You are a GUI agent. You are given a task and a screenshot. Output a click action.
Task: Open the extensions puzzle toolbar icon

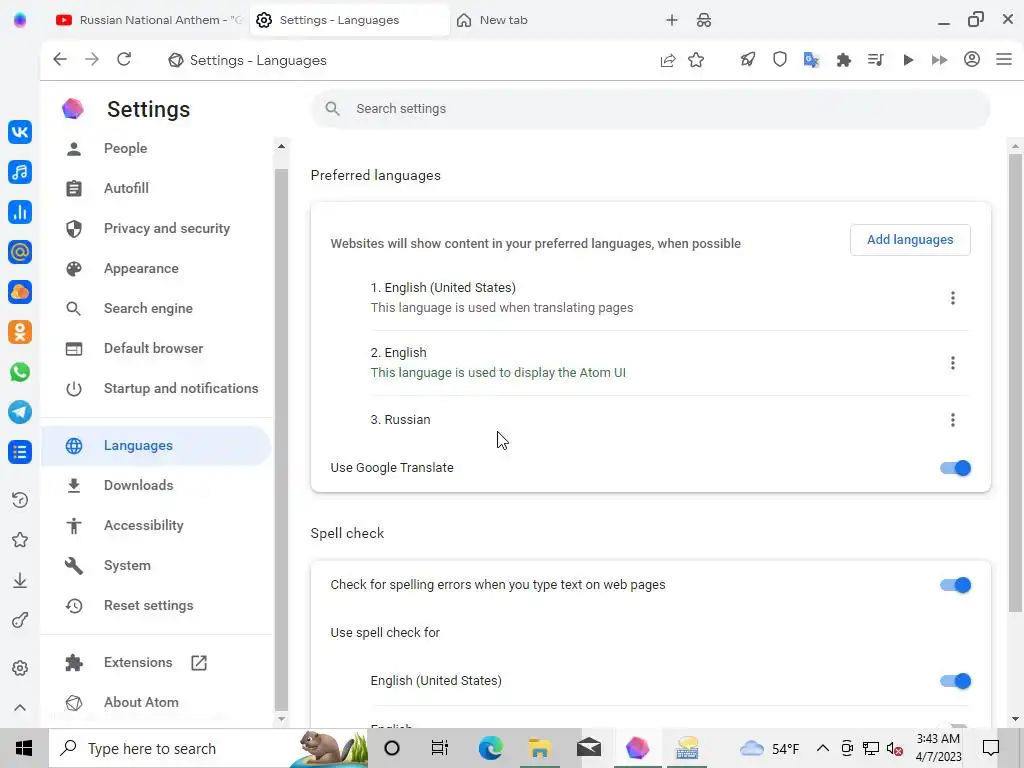(x=844, y=60)
